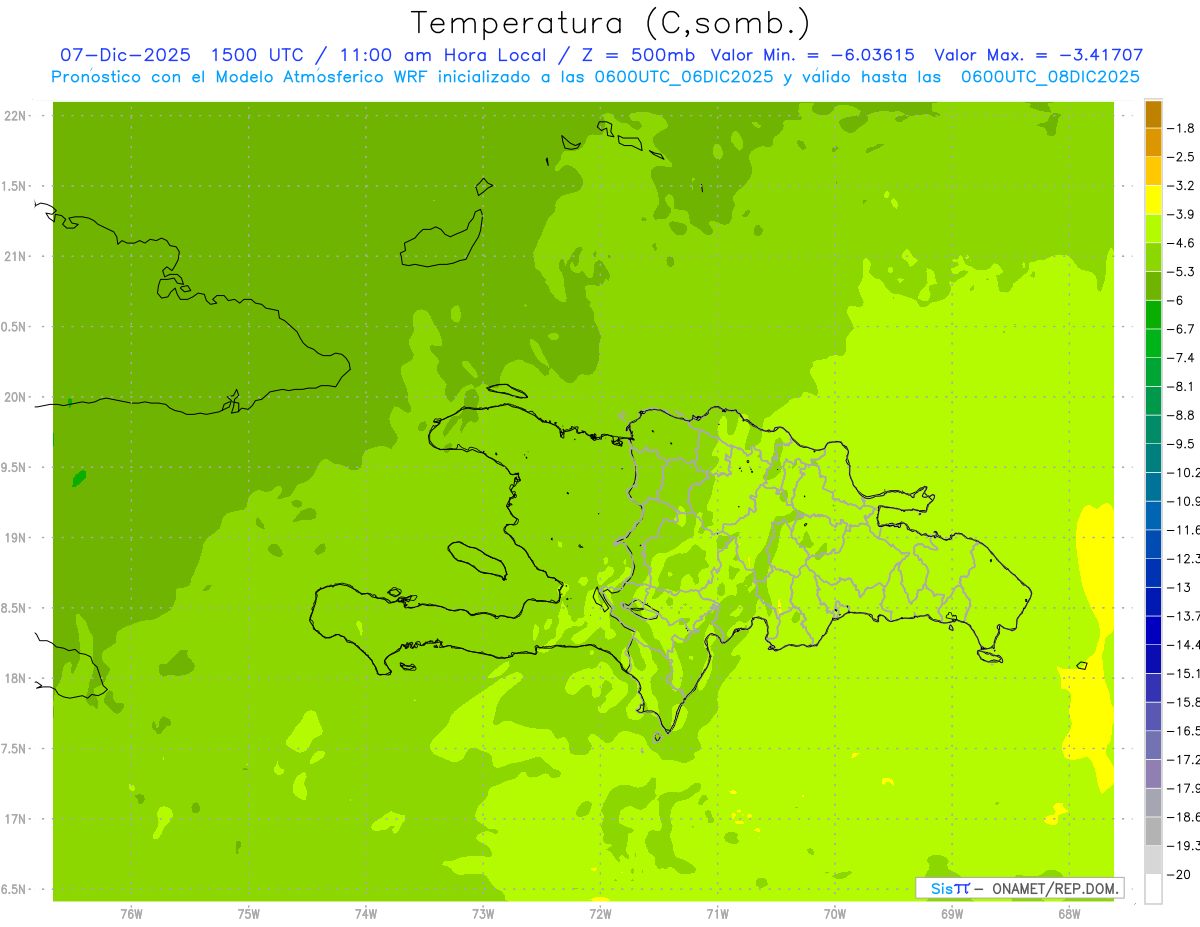Click the 'Valor Min. = -6.03615' readout
This screenshot has width=1200, height=927.
click(812, 55)
